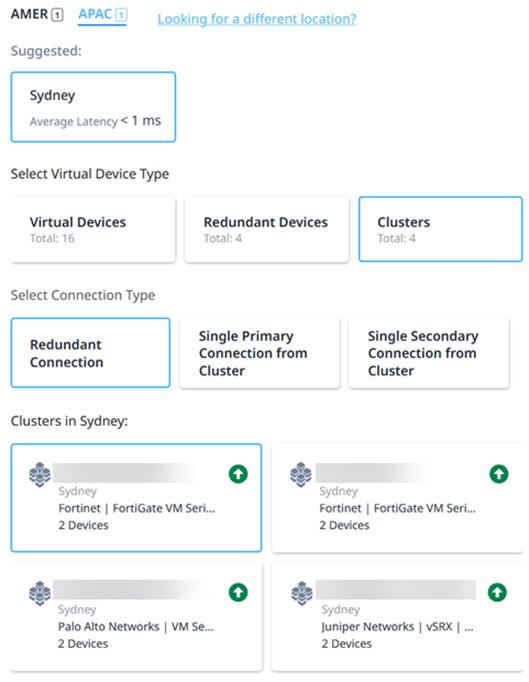The image size is (529, 682).
Task: Click the green status icon on second Fortinet cluster
Action: (x=499, y=474)
